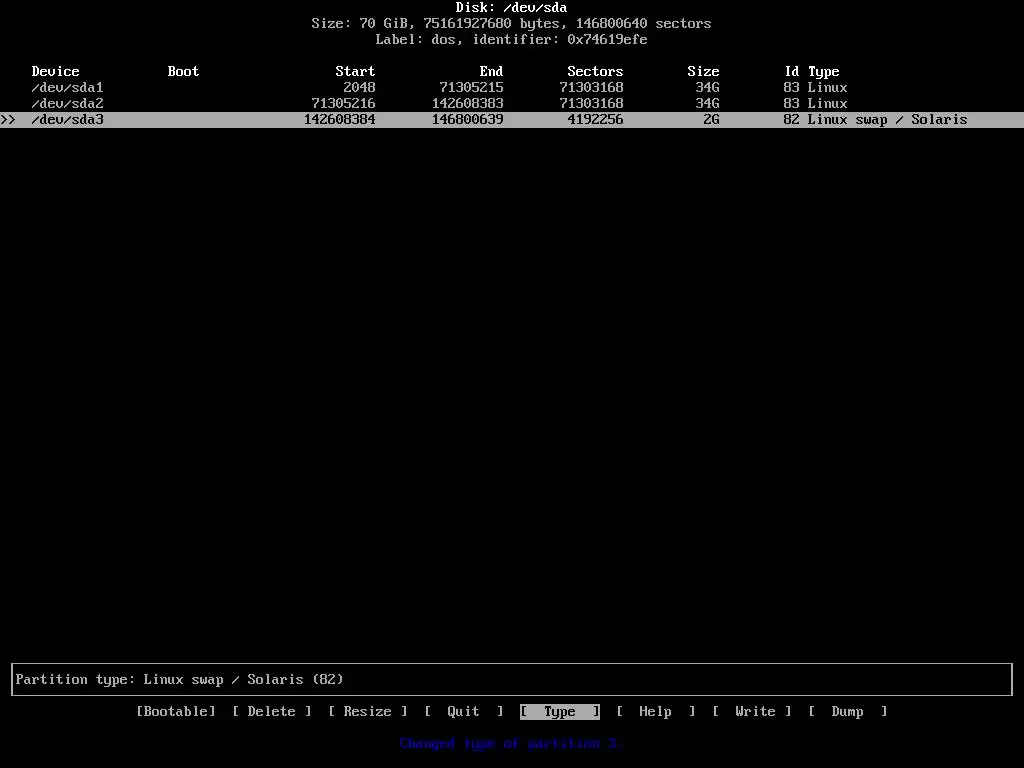1024x768 pixels.
Task: Select the Resize menu option
Action: pyautogui.click(x=368, y=711)
